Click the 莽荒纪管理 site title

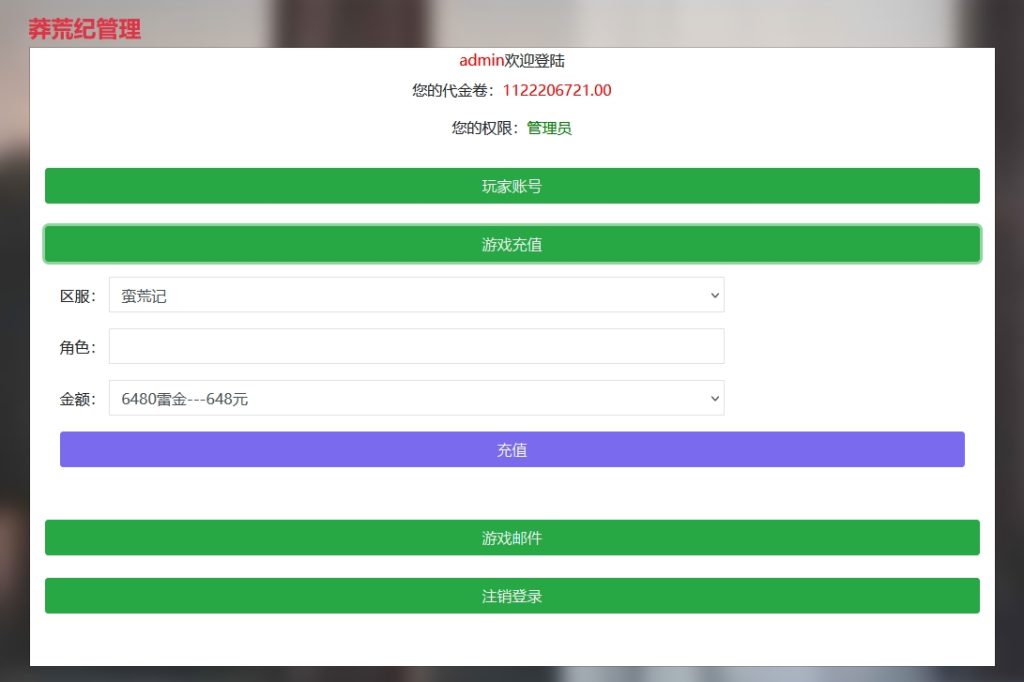point(85,29)
